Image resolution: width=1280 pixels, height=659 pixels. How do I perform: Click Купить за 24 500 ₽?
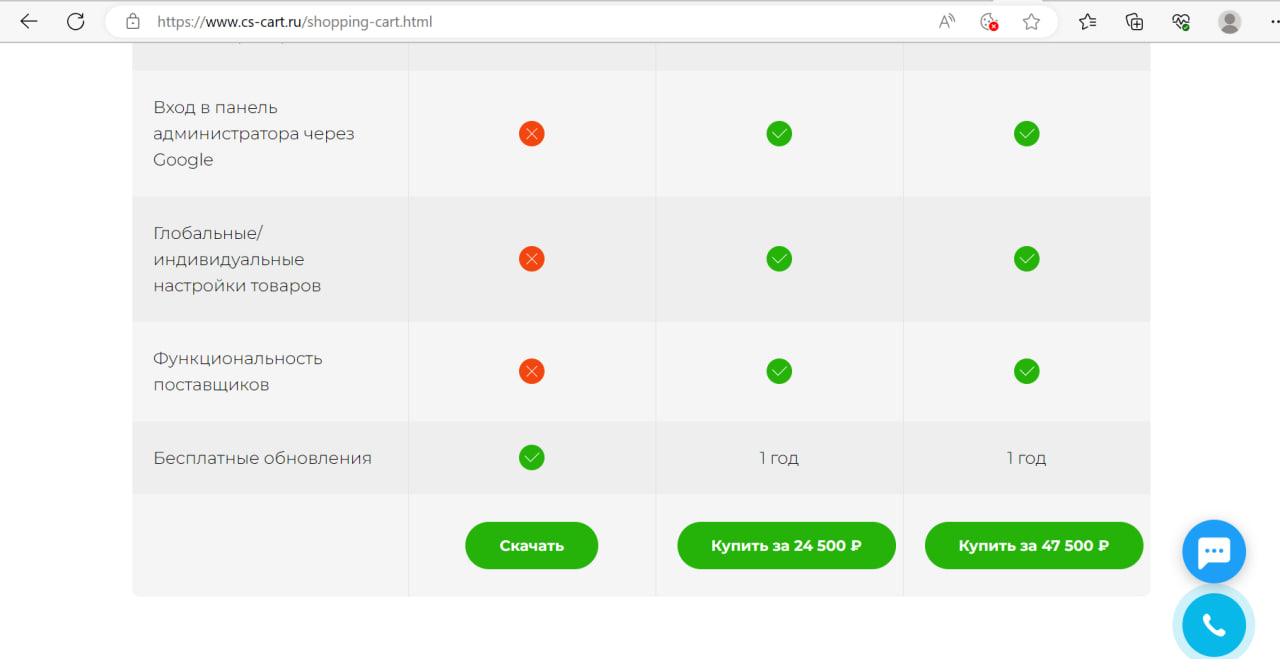(x=786, y=546)
